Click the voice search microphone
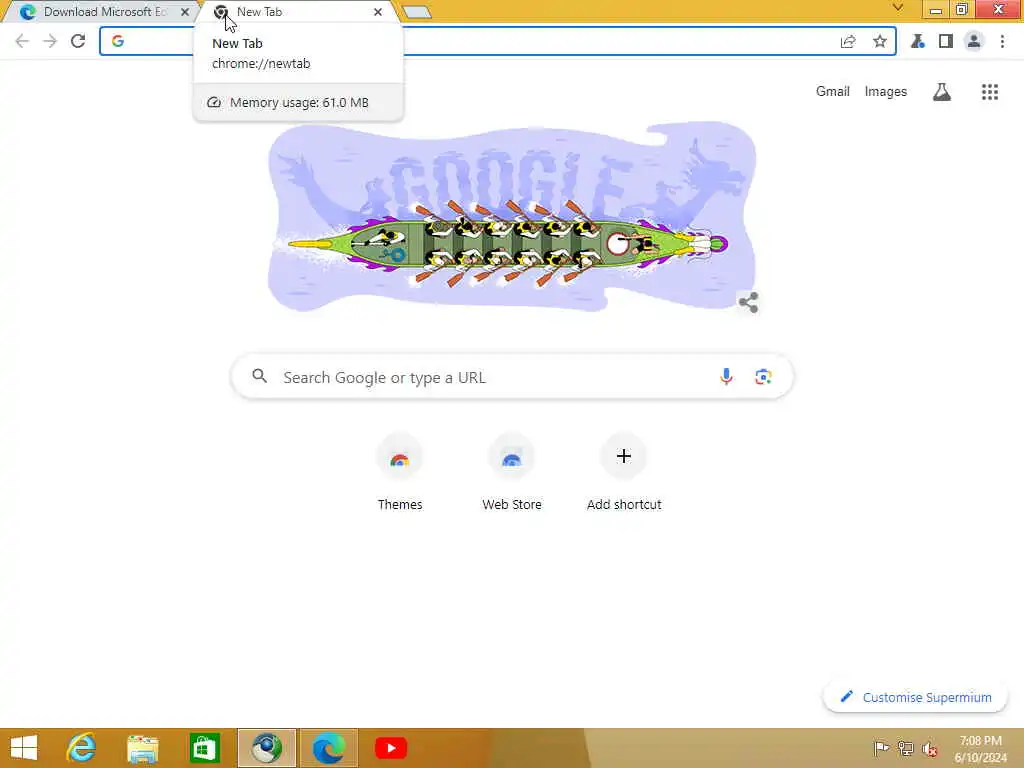The image size is (1024, 768). pyautogui.click(x=726, y=377)
